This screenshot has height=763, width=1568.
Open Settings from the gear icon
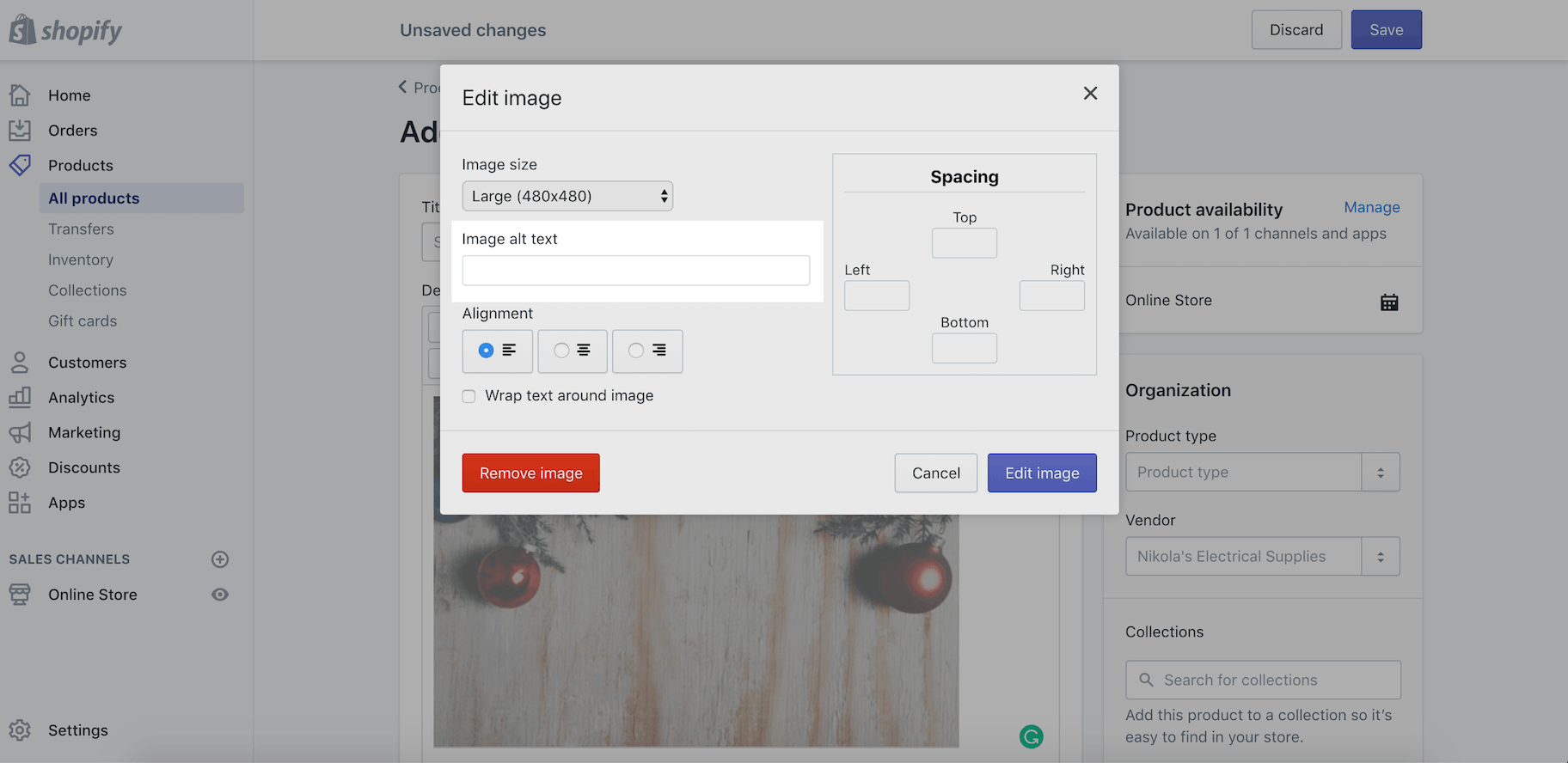tap(20, 730)
